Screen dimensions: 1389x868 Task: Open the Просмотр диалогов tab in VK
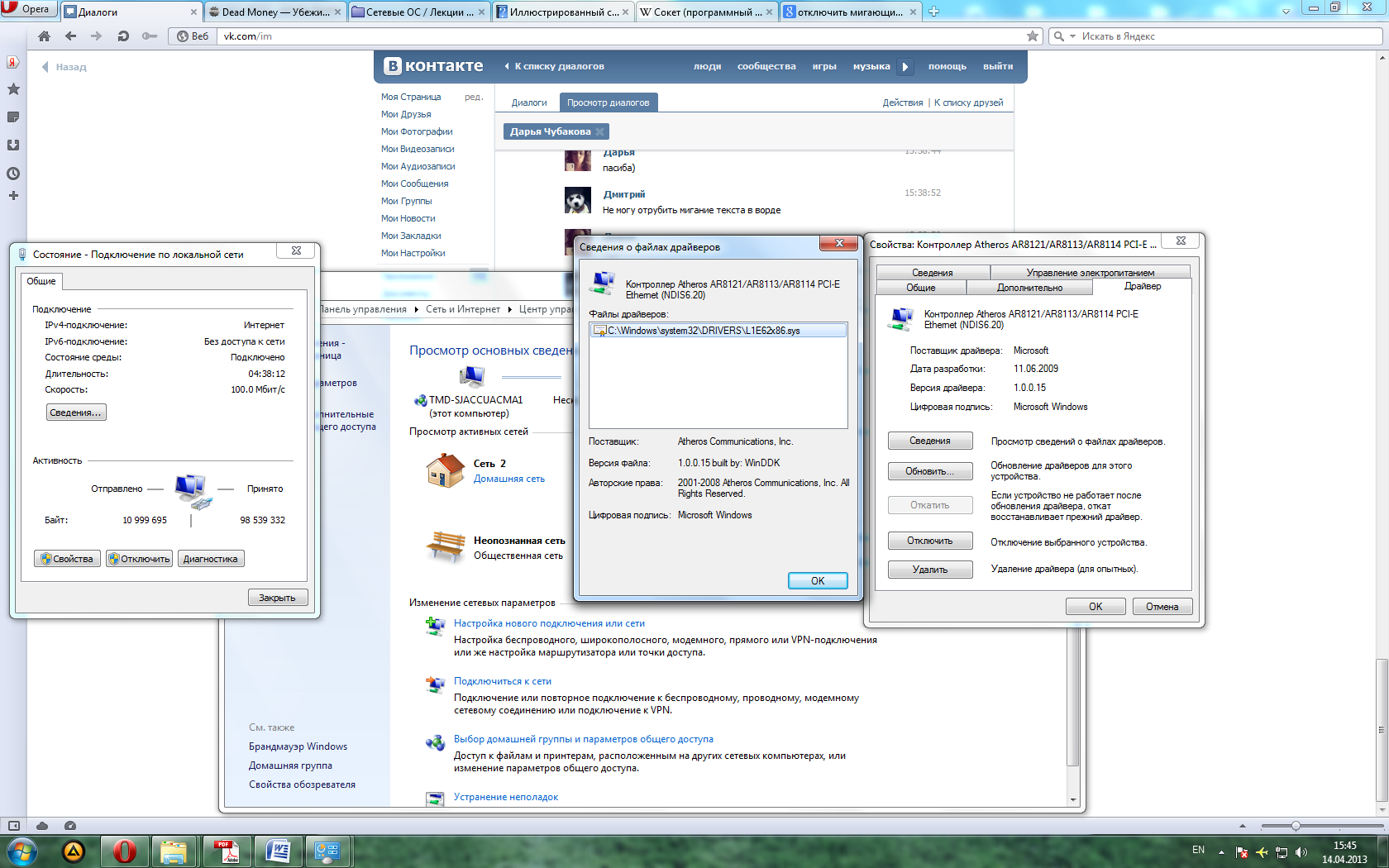pos(608,103)
